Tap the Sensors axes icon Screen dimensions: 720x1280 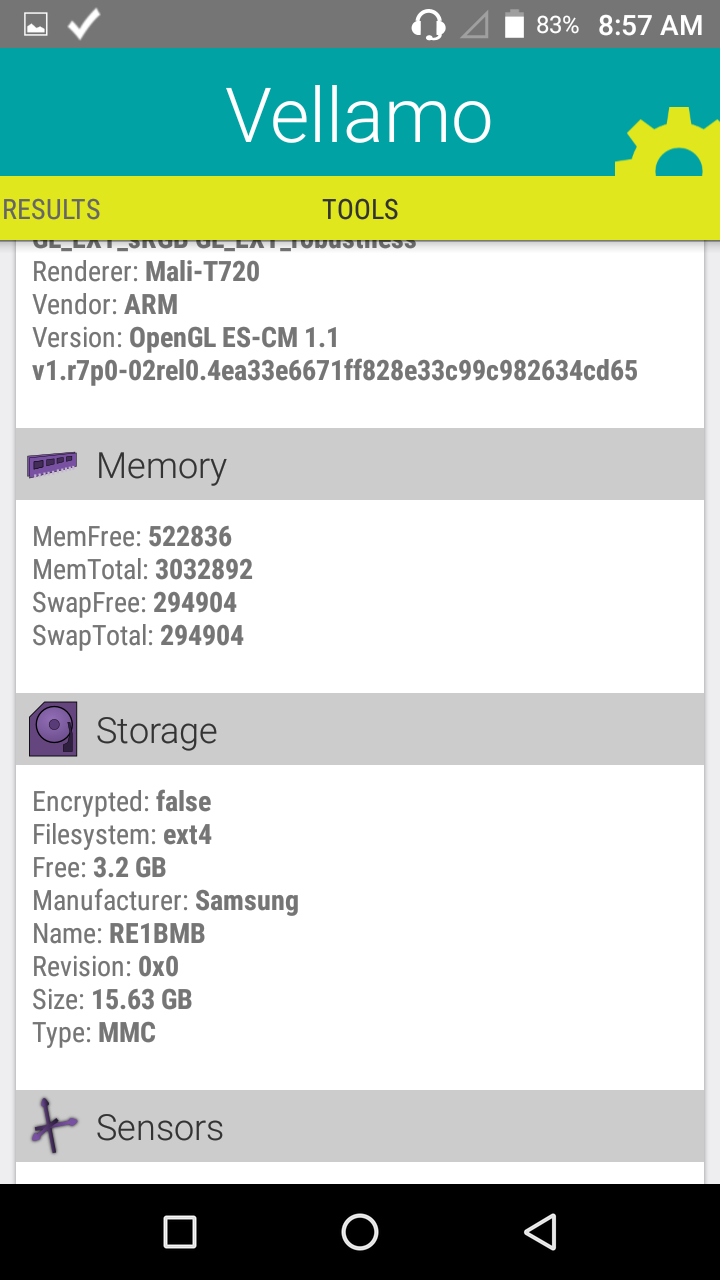point(54,1127)
